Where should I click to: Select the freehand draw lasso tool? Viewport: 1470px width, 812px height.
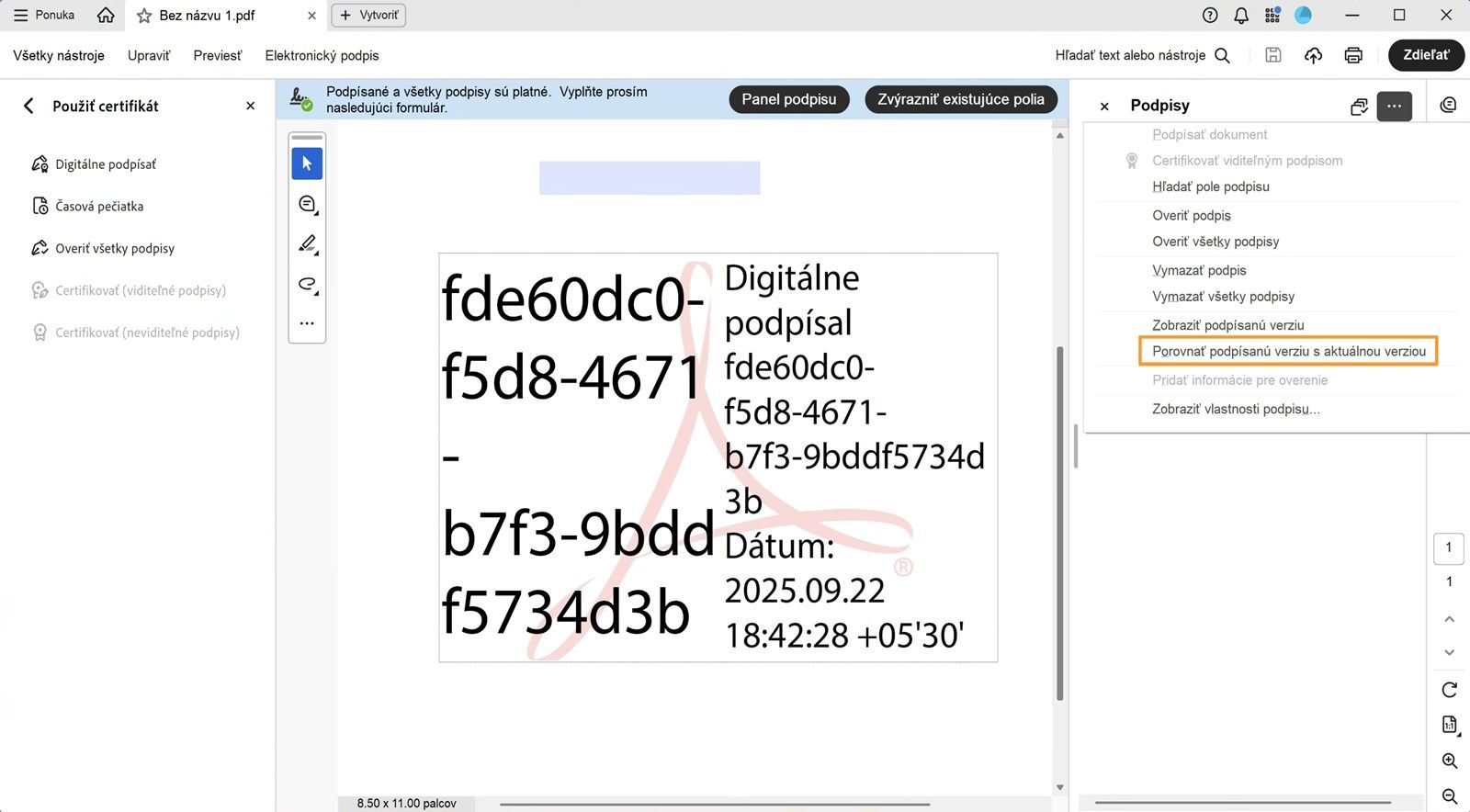point(307,284)
